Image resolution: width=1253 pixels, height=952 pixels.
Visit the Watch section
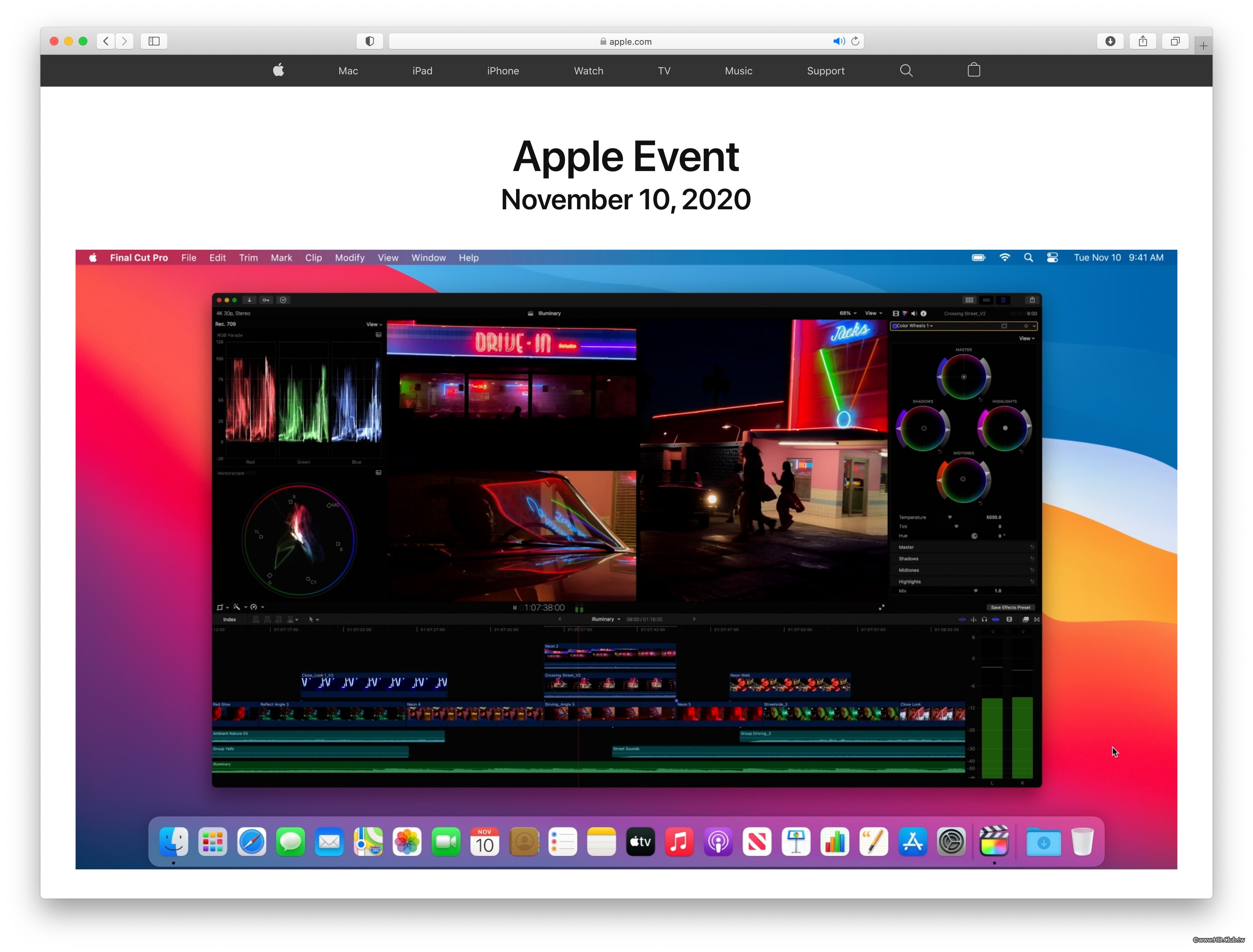588,71
